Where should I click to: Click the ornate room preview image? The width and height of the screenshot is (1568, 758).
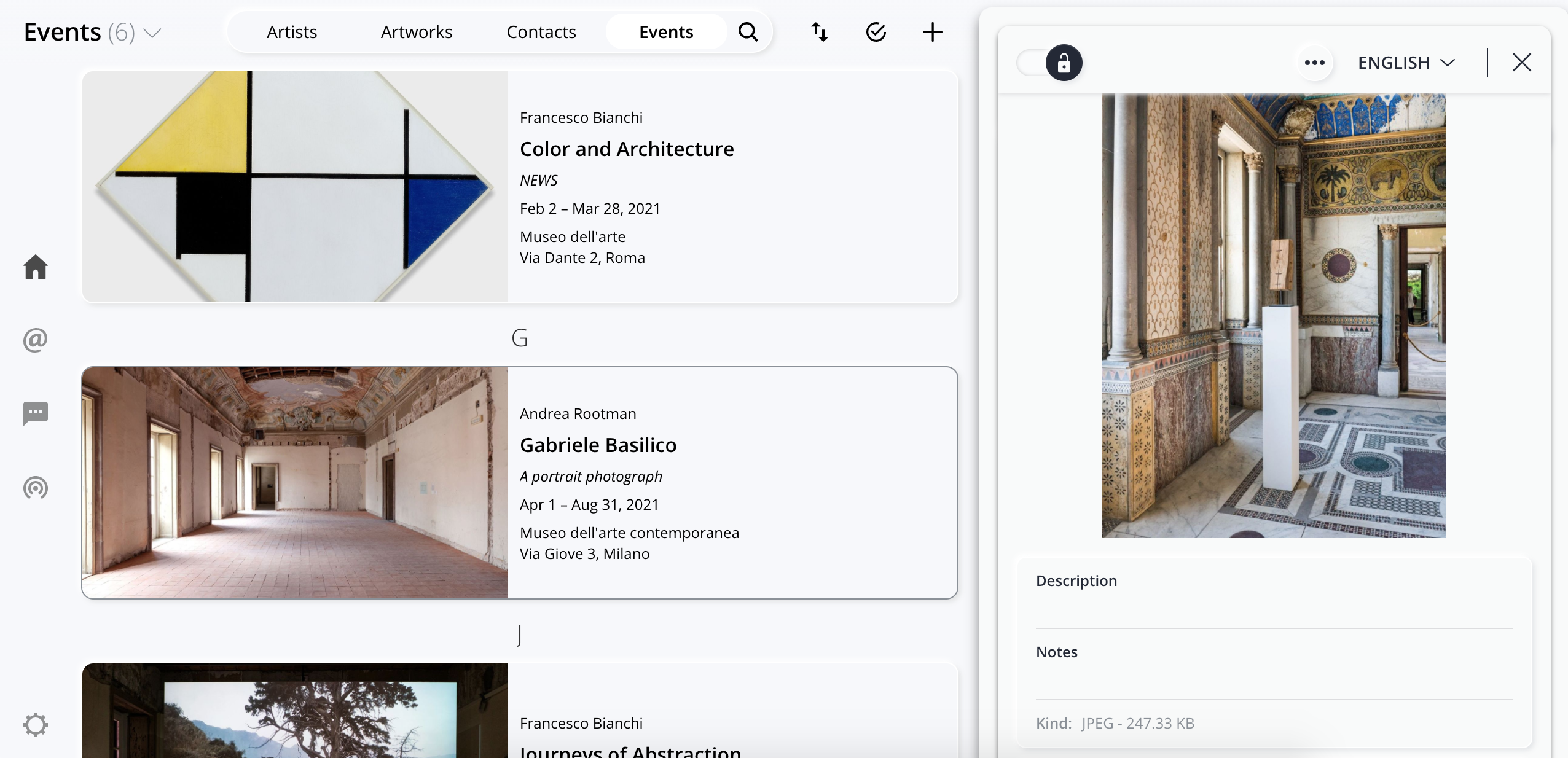(x=1274, y=316)
